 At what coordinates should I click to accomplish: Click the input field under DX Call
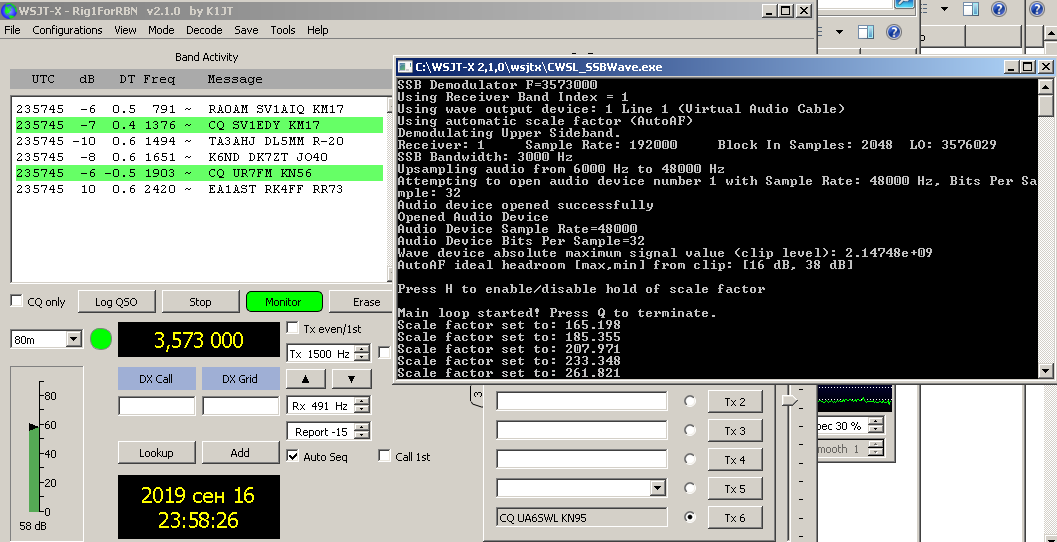156,406
